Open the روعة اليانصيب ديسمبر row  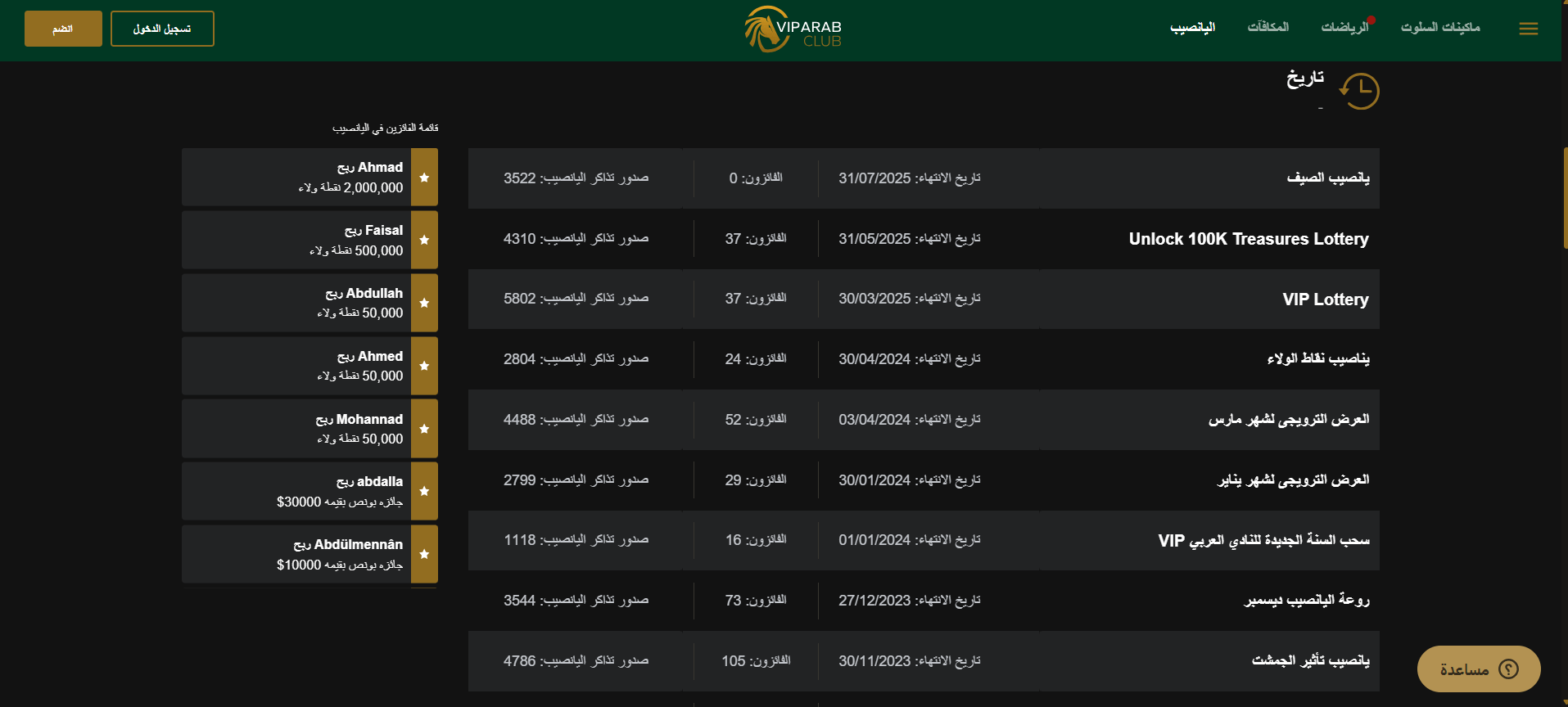(924, 601)
